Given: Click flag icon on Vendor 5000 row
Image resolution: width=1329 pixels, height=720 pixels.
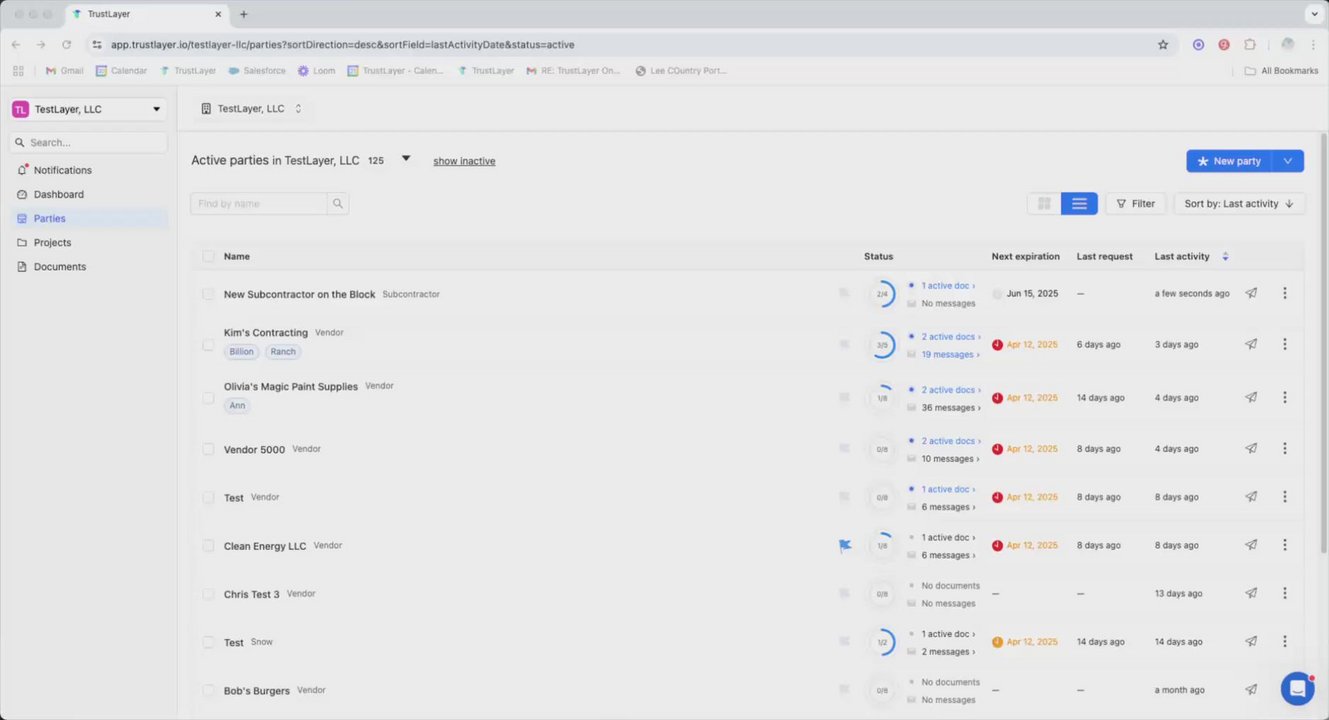Looking at the screenshot, I should point(845,448).
